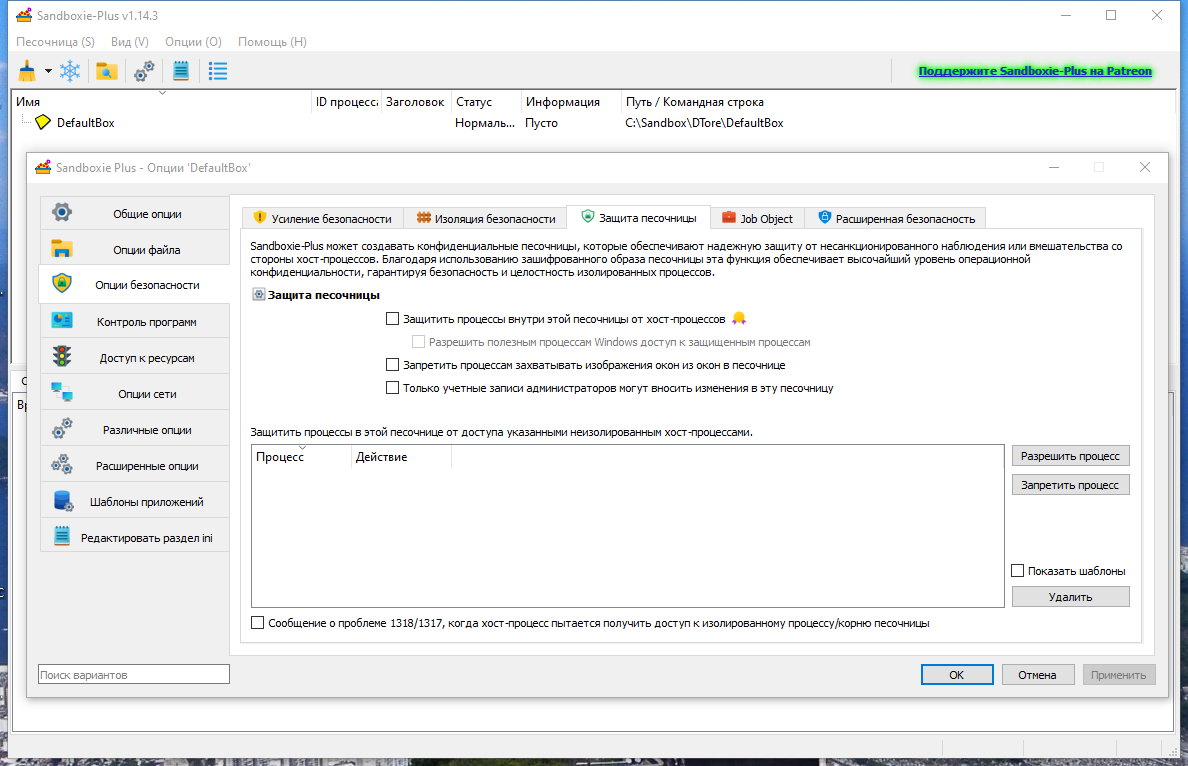The image size is (1188, 766).
Task: Click the gears icon for Расширенные опции
Action: 62,464
